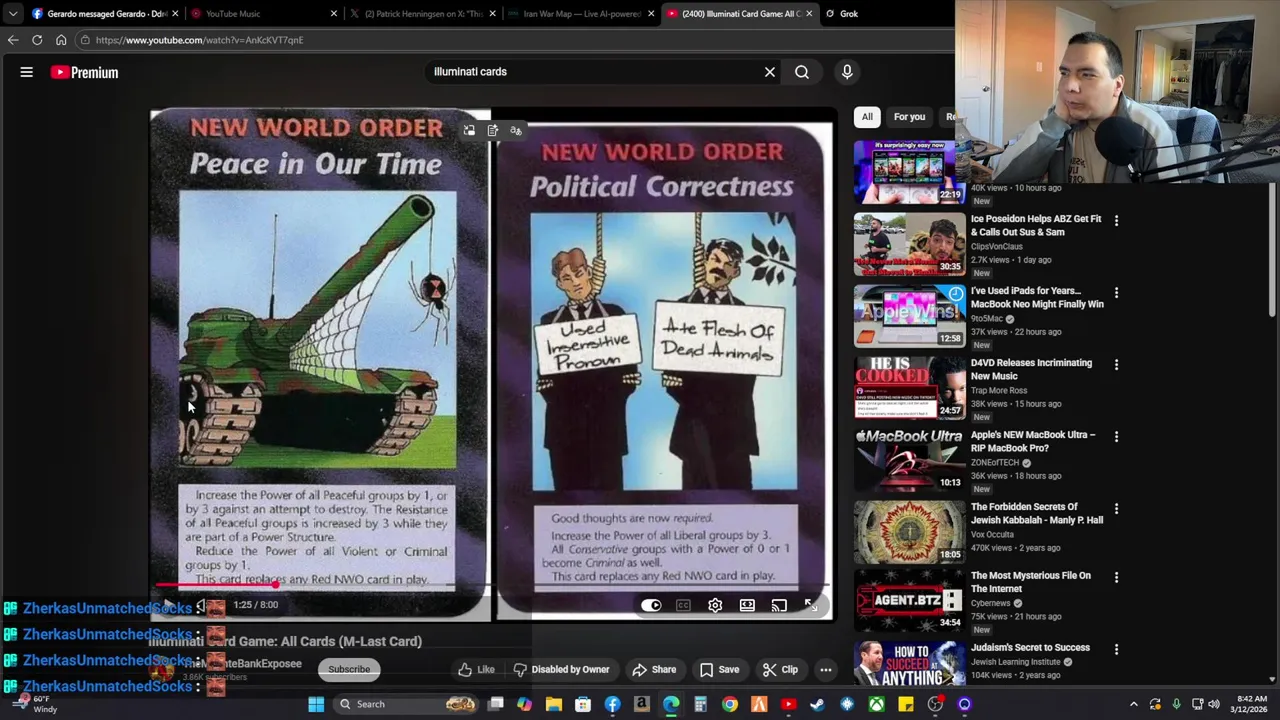Save the video to a playlist
1280x720 pixels.
click(719, 669)
